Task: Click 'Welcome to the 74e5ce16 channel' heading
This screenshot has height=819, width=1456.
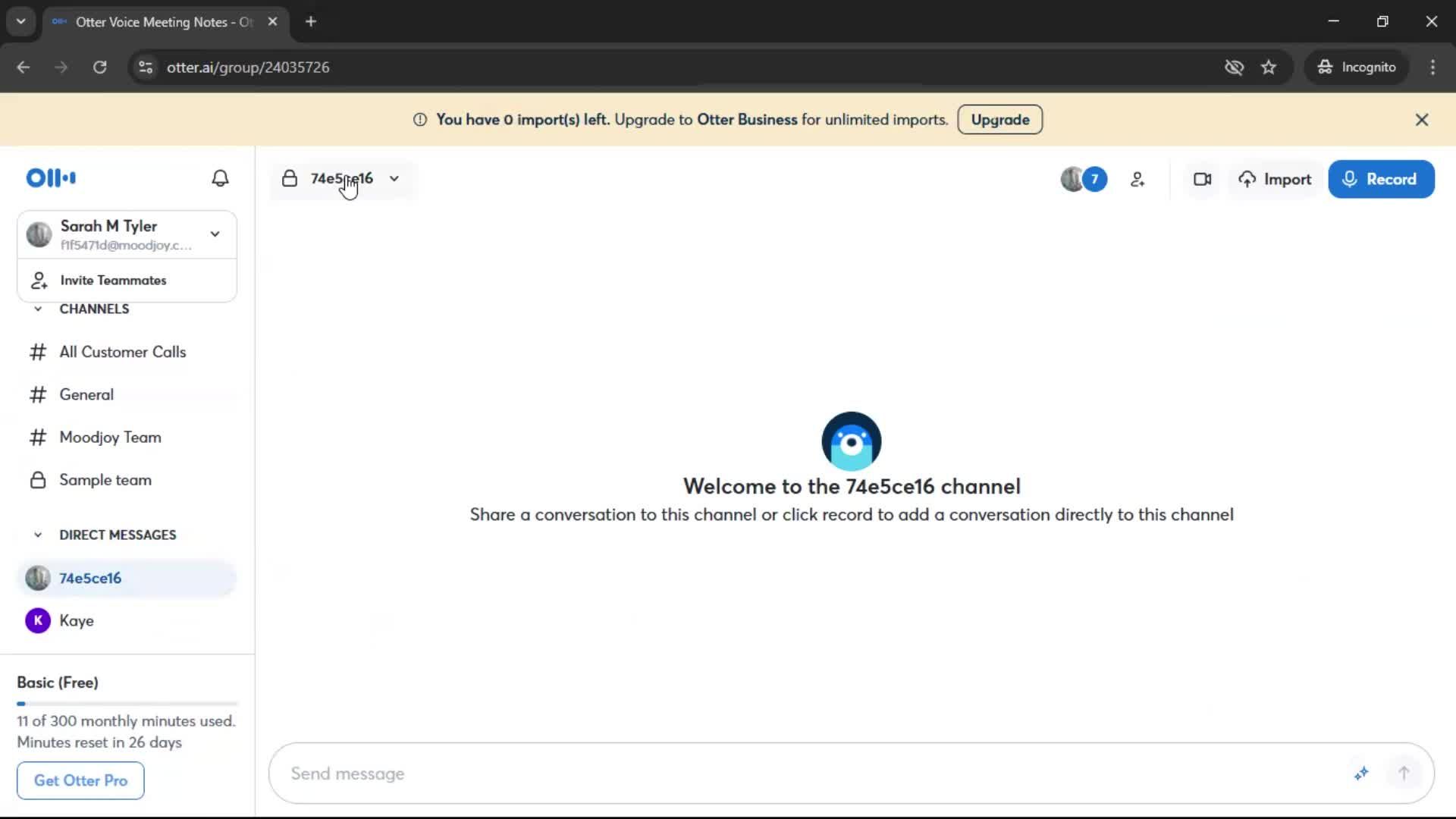Action: (852, 486)
